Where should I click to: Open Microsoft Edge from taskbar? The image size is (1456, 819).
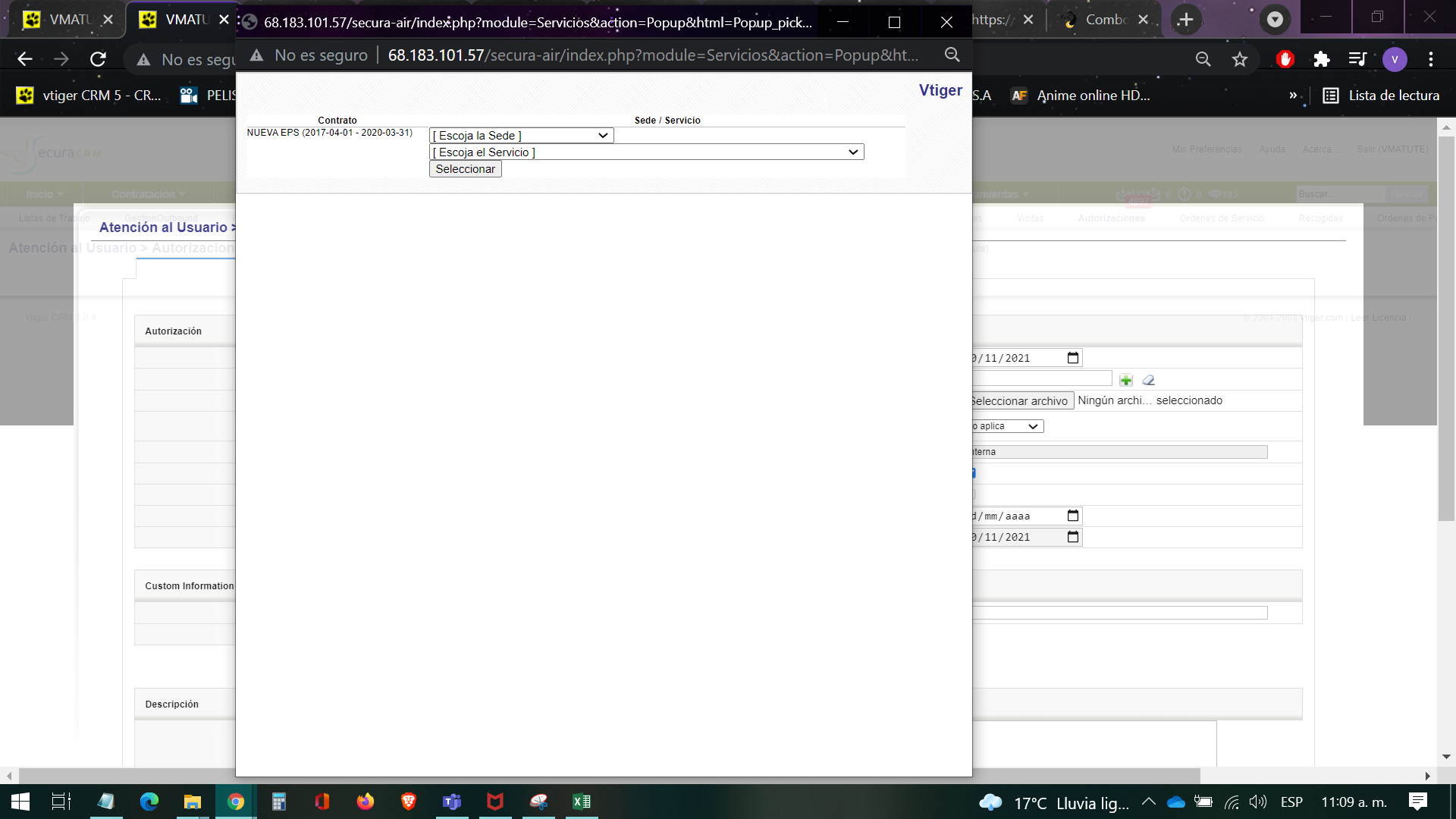[x=149, y=802]
